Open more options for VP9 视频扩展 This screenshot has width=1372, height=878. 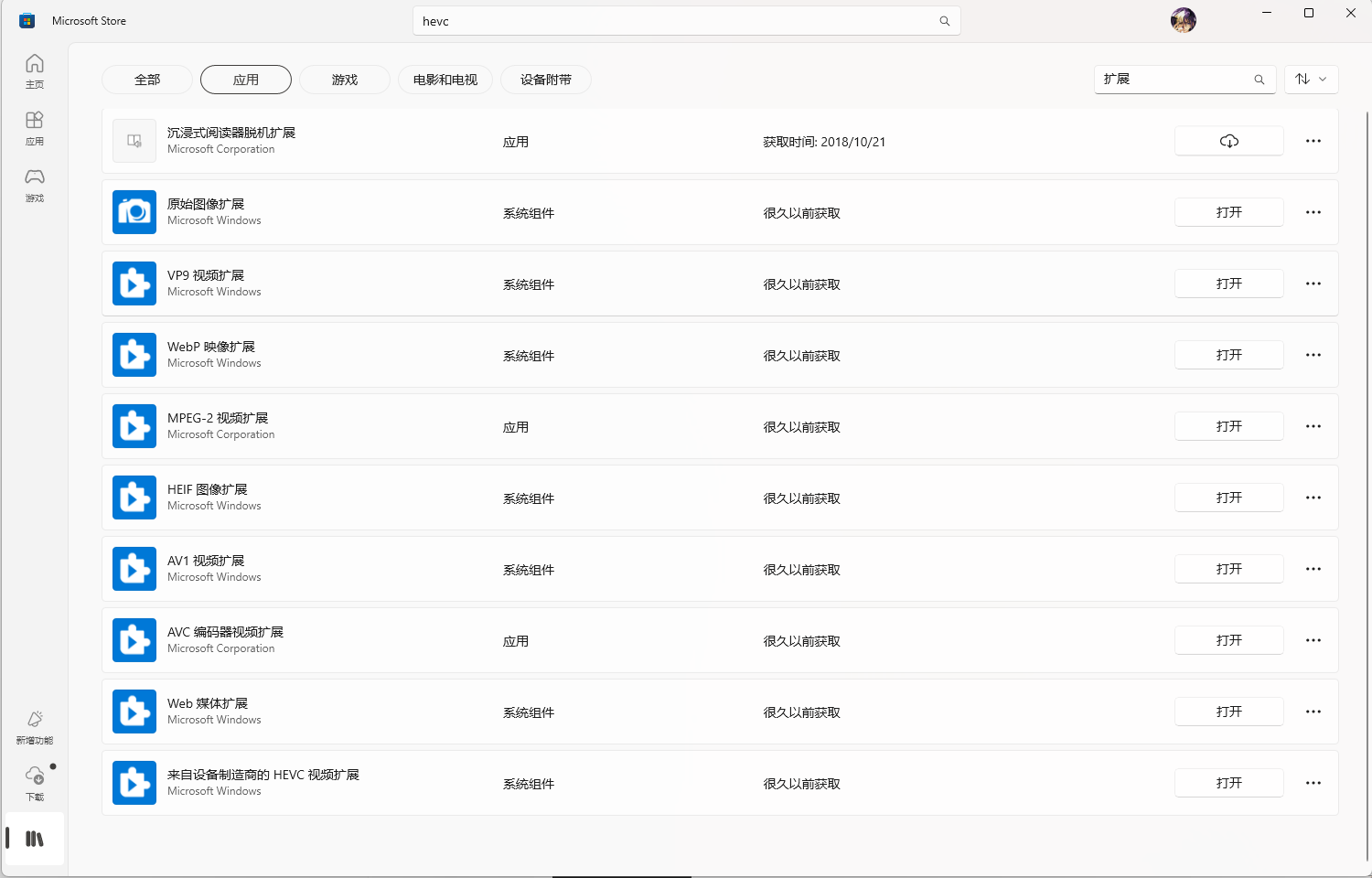click(1313, 284)
